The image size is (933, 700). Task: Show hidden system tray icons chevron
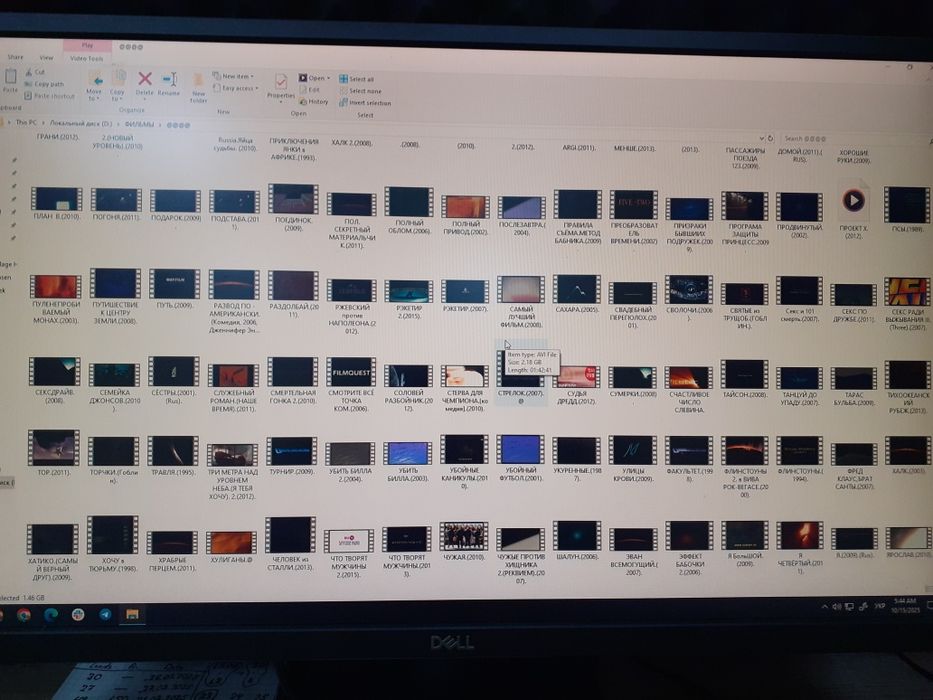click(x=824, y=607)
